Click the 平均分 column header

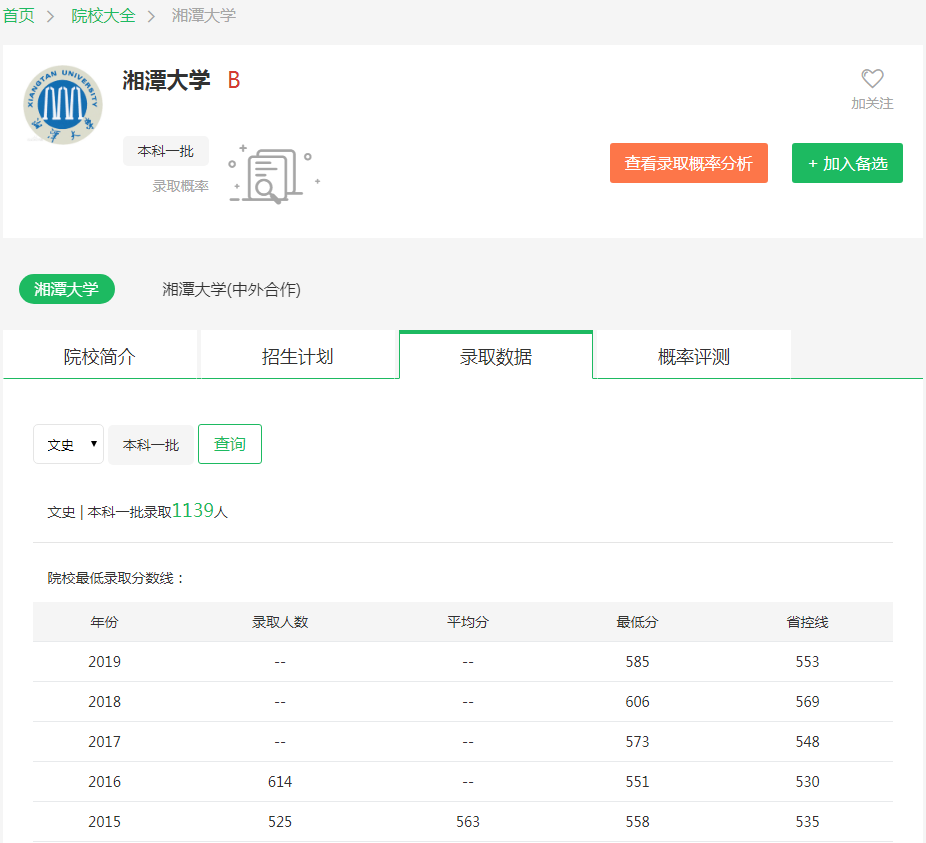point(468,622)
